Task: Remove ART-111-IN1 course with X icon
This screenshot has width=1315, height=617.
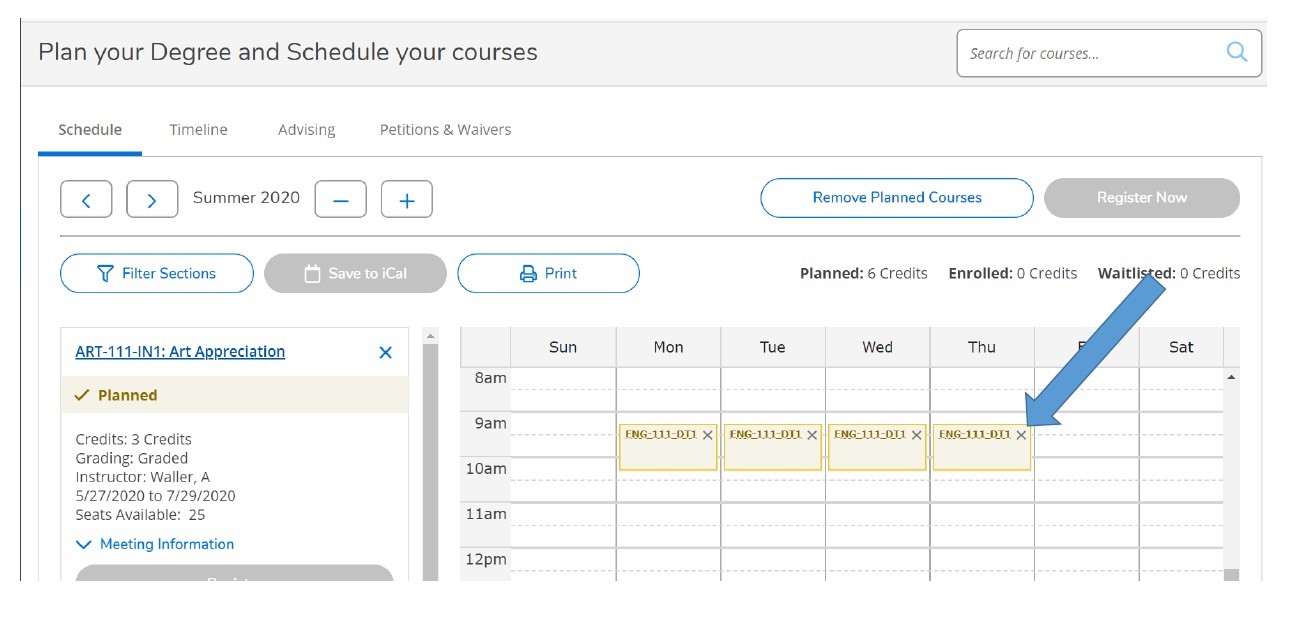Action: [x=386, y=352]
